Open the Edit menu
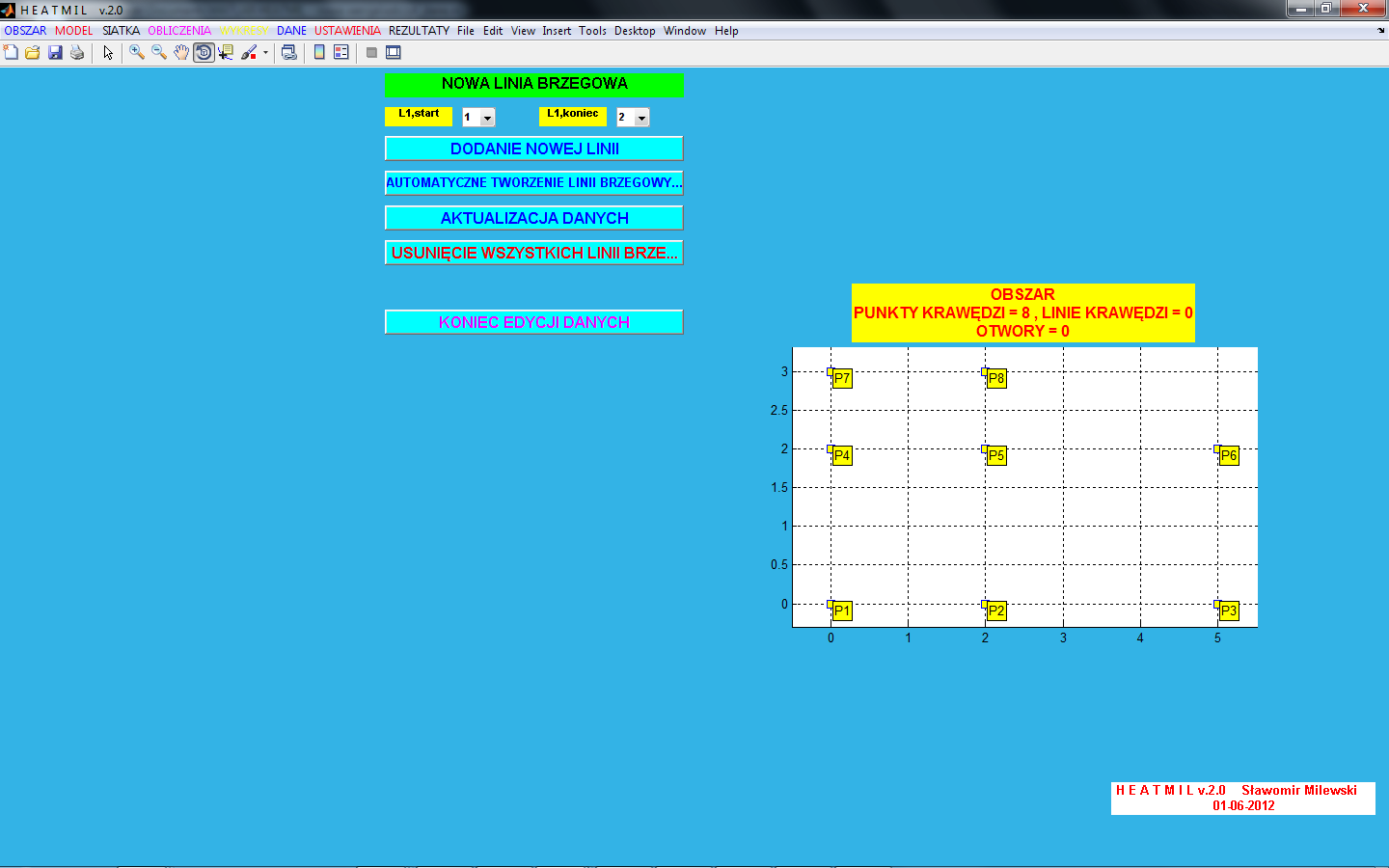Image resolution: width=1389 pixels, height=868 pixels. point(493,31)
